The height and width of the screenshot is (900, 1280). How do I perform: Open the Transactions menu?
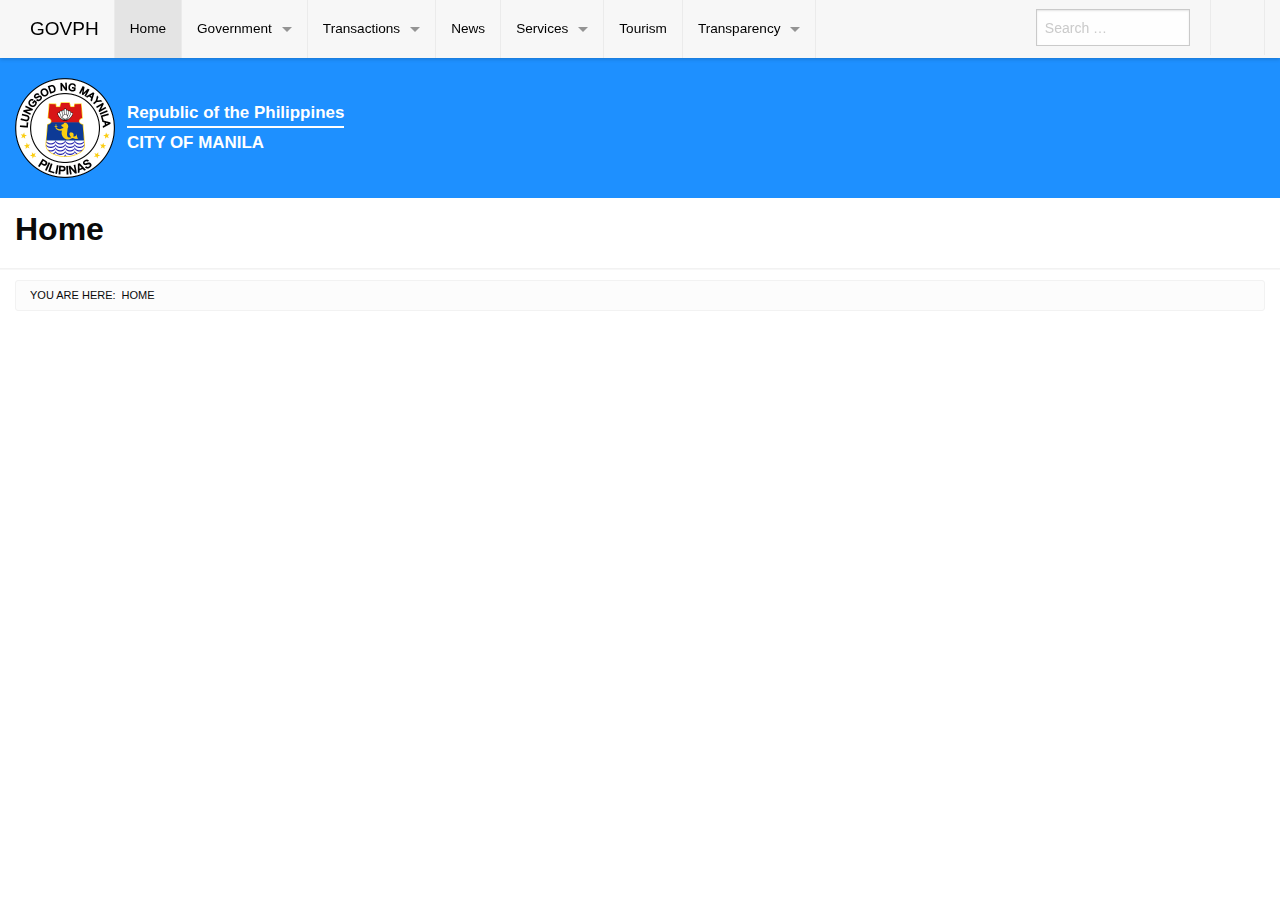point(371,29)
